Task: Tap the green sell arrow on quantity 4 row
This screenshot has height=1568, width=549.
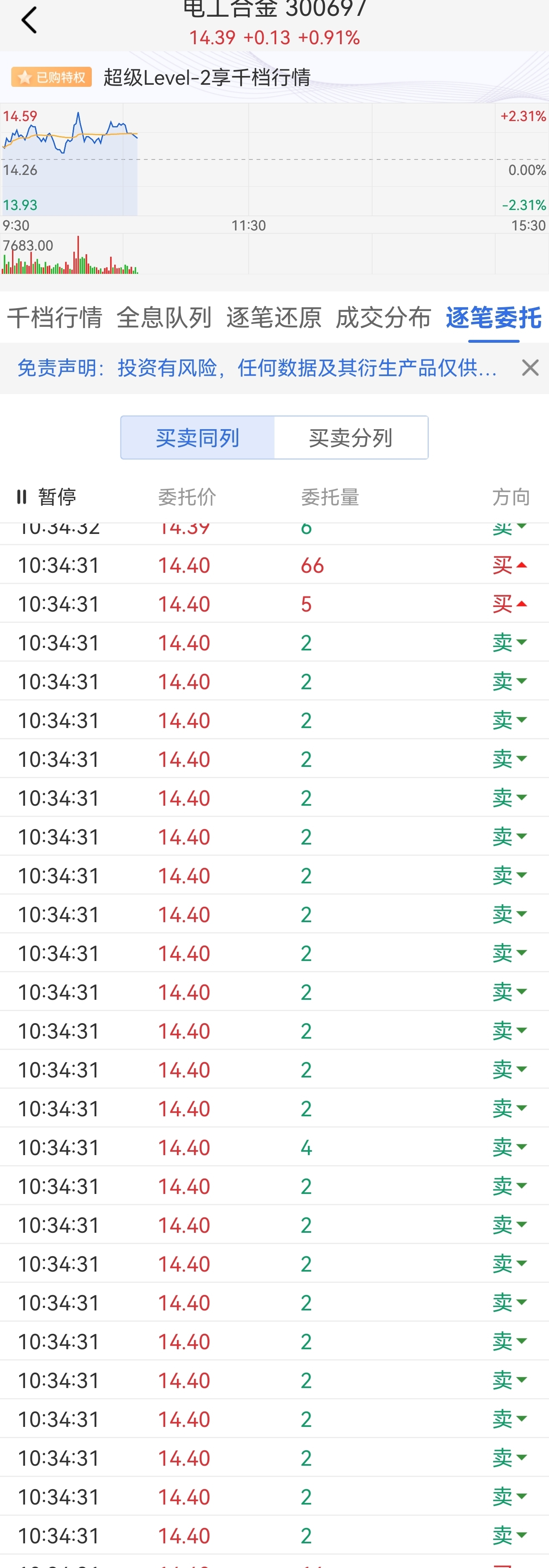Action: pyautogui.click(x=521, y=1147)
